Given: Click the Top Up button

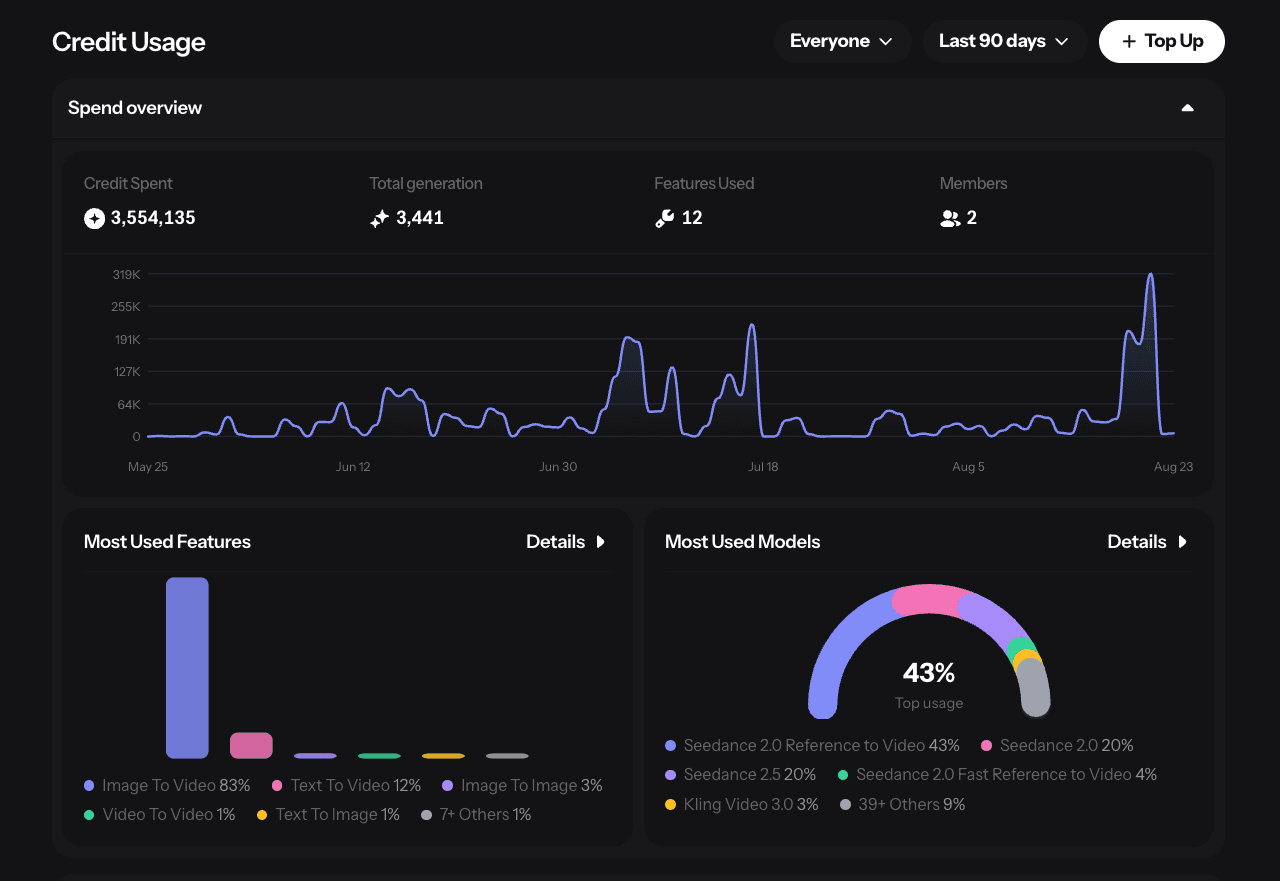Looking at the screenshot, I should [x=1162, y=41].
